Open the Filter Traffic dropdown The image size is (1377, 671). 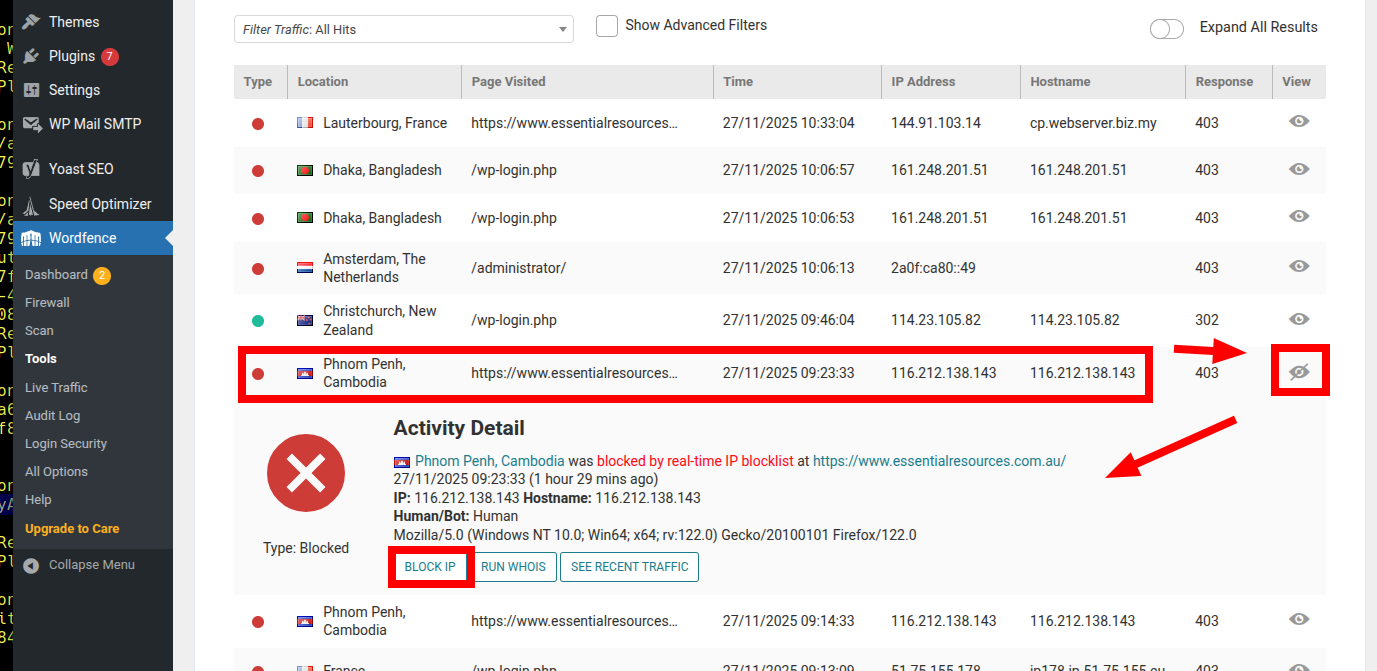[404, 29]
